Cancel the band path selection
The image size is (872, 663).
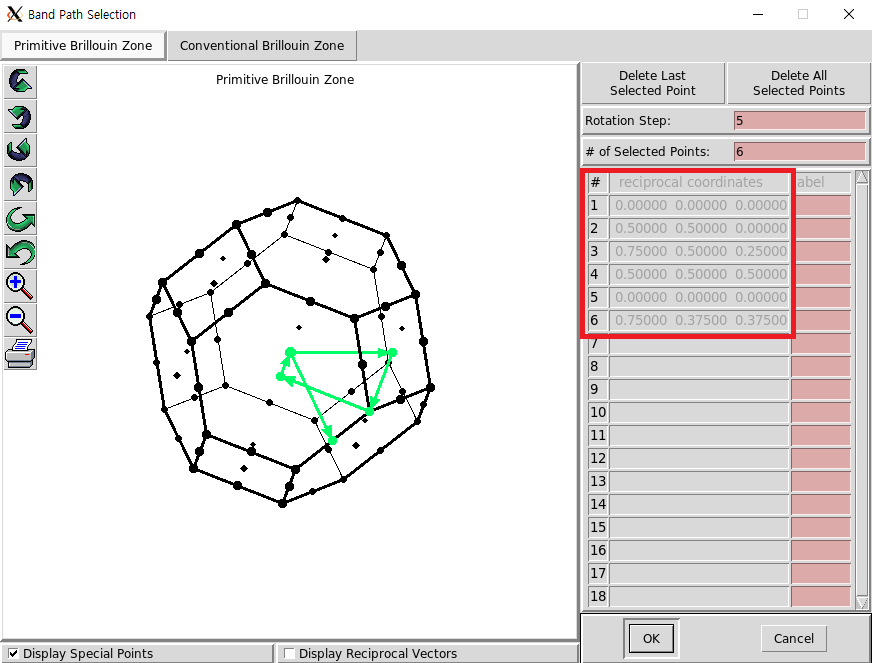click(794, 638)
